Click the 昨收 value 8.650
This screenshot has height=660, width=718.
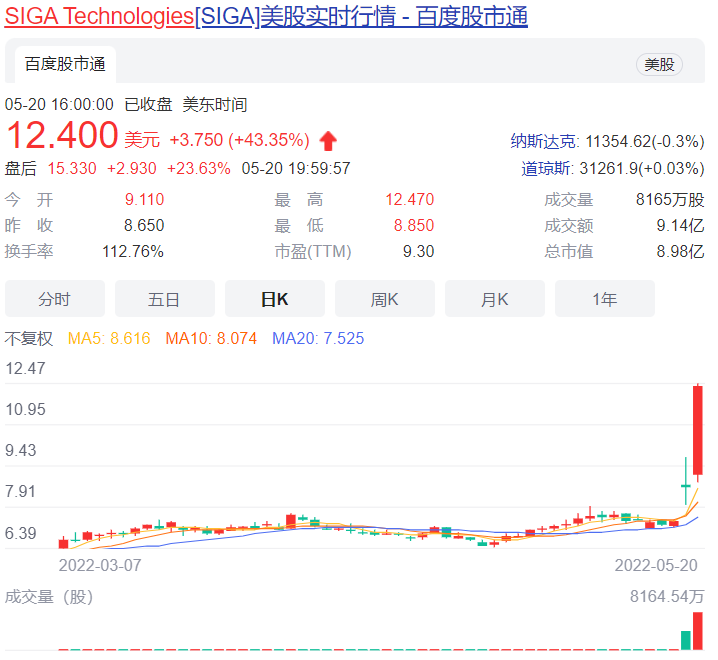point(144,225)
